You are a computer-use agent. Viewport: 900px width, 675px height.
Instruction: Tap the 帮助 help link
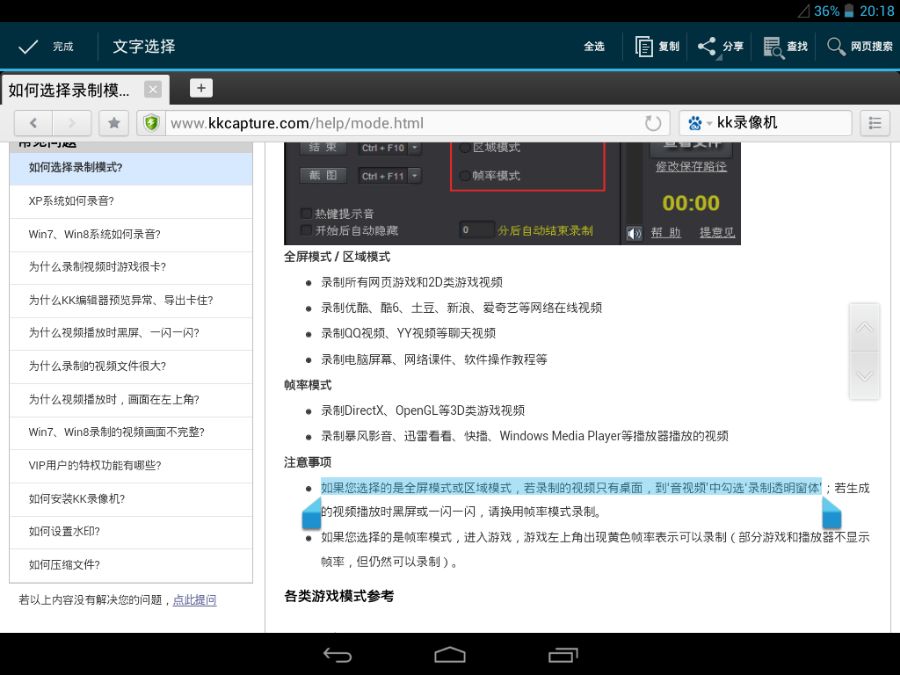click(666, 232)
